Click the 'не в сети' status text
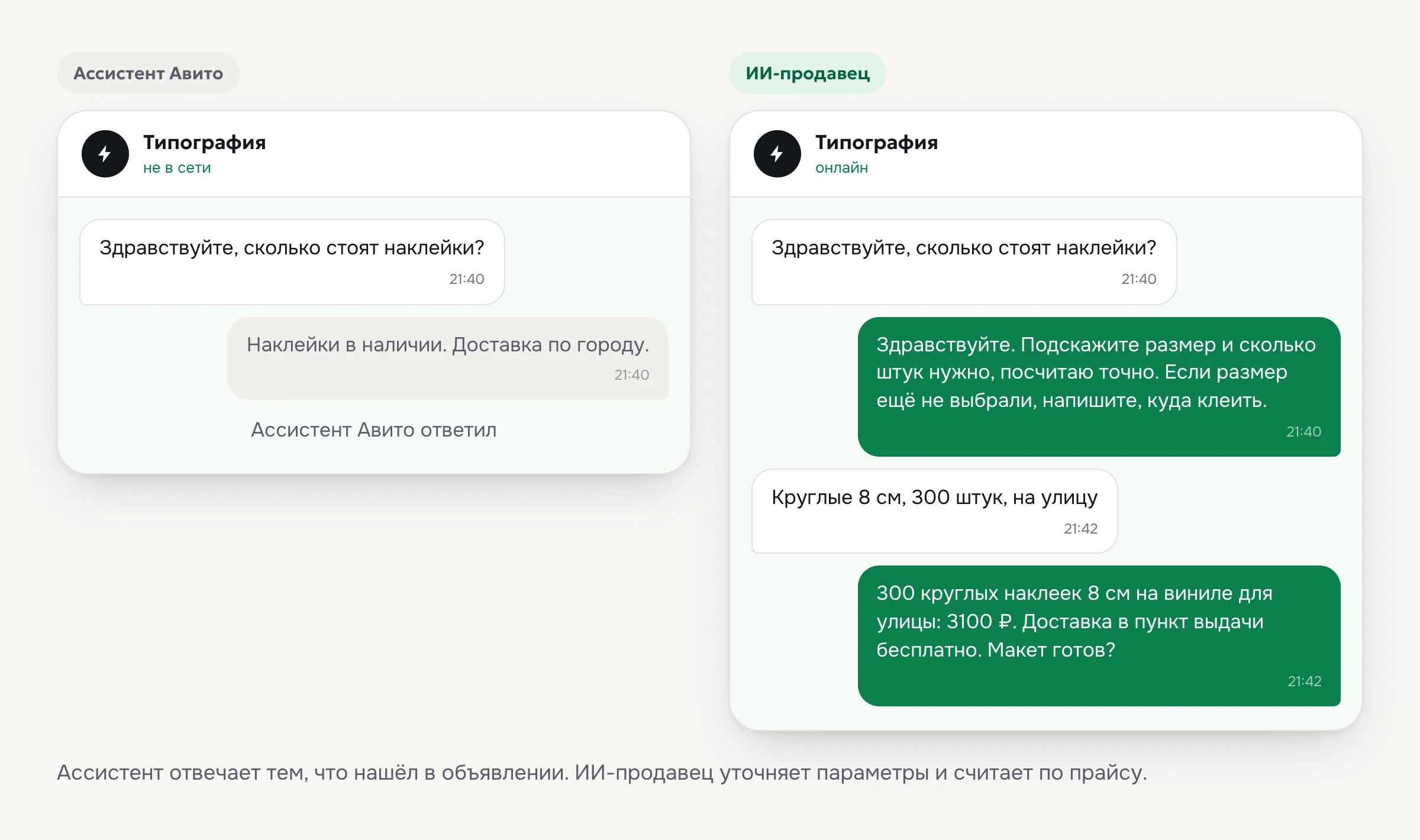 pyautogui.click(x=177, y=168)
